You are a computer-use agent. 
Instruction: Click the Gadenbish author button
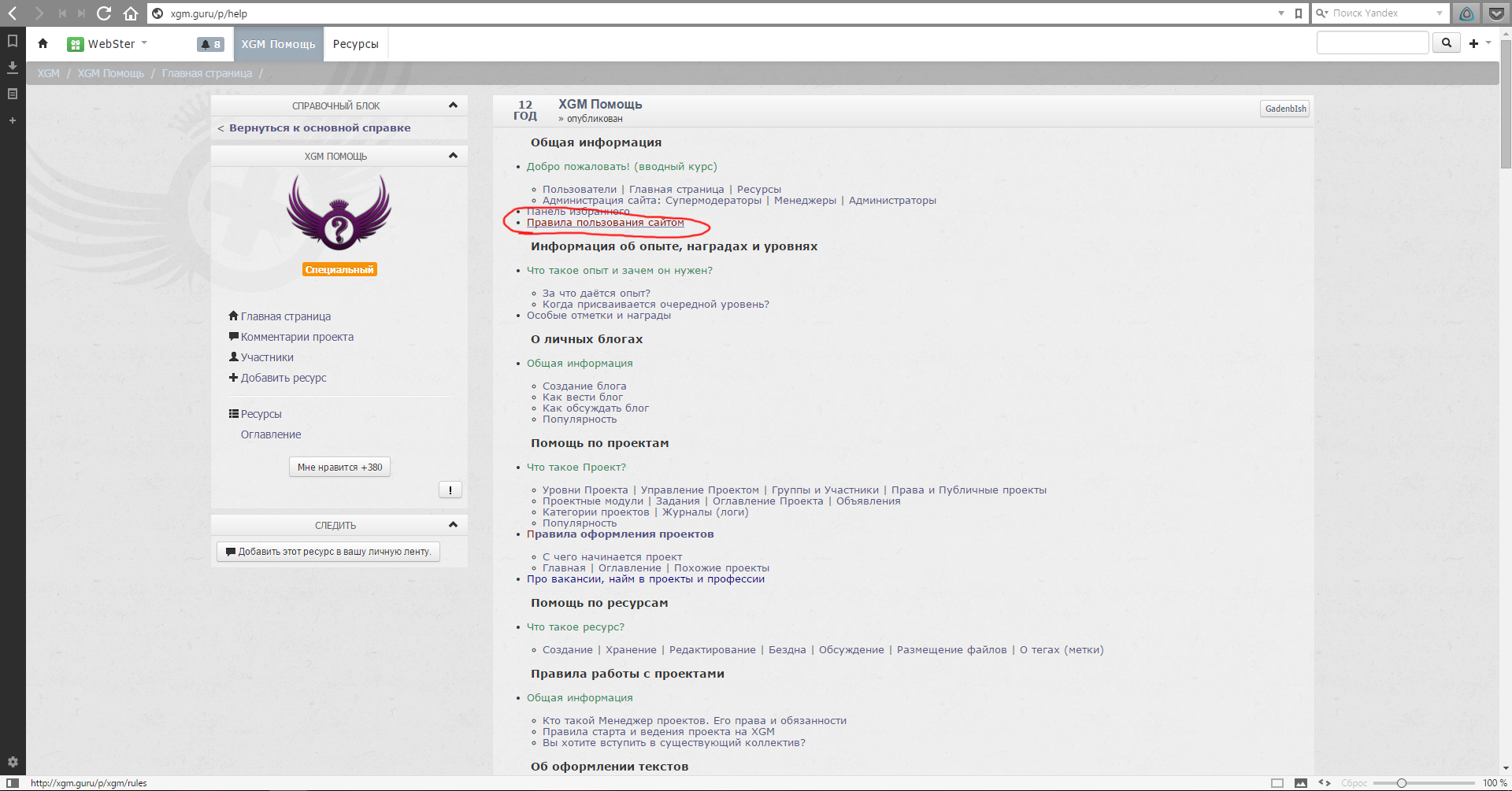point(1285,109)
